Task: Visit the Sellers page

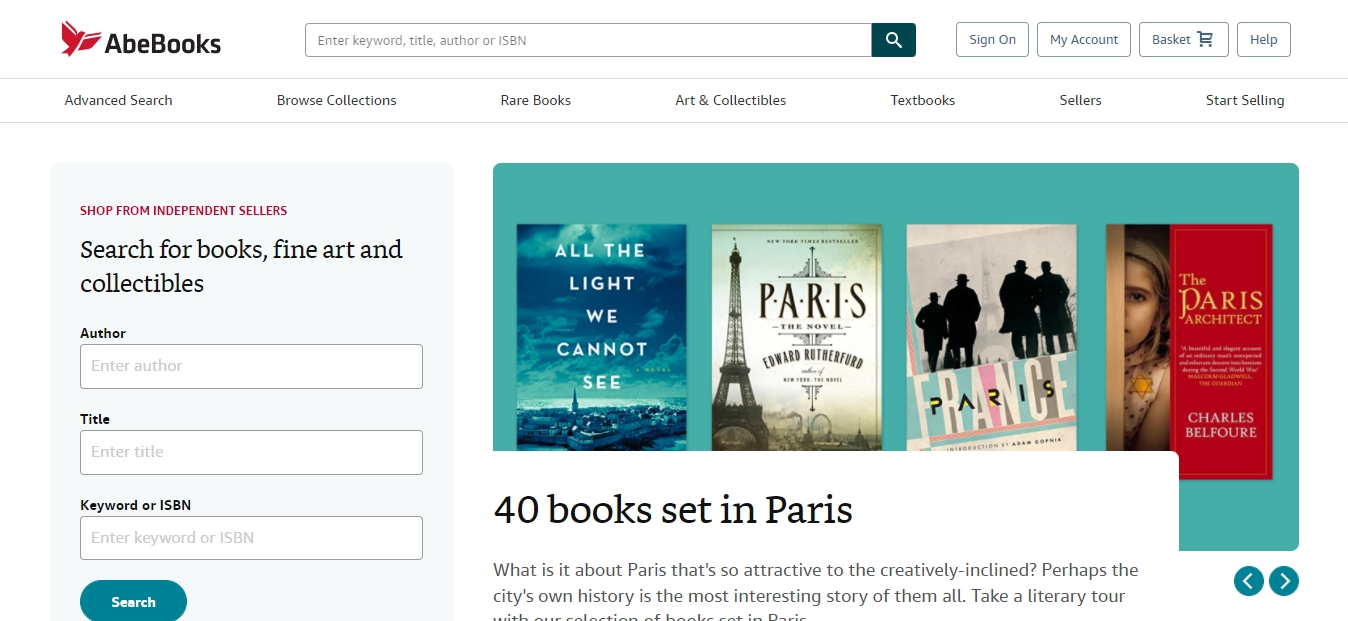Action: [1081, 100]
